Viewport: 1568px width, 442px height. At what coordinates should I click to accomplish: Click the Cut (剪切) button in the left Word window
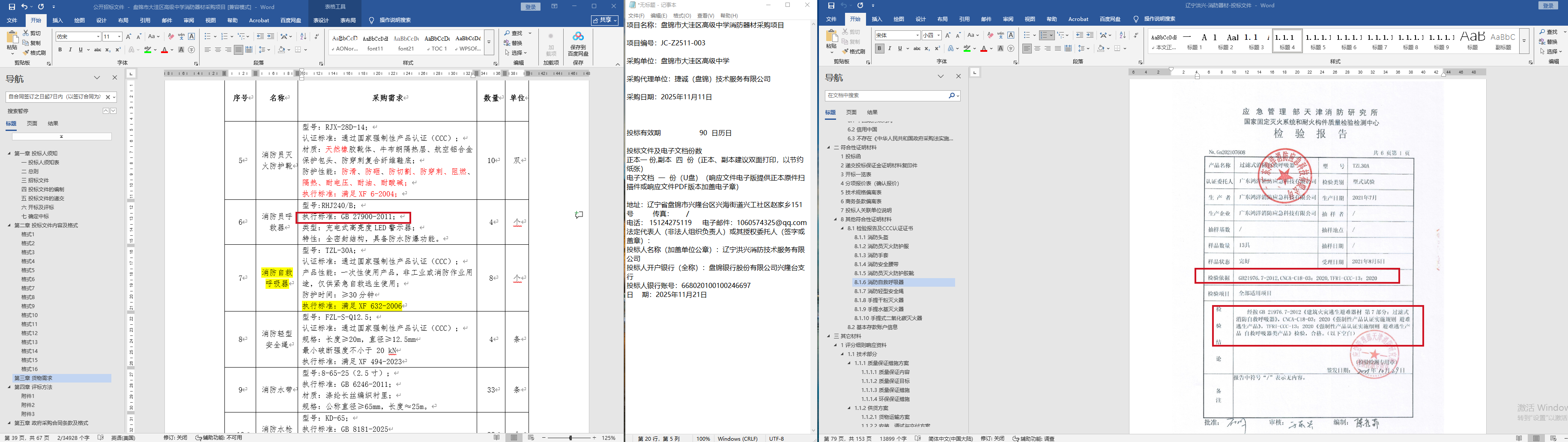tap(32, 33)
